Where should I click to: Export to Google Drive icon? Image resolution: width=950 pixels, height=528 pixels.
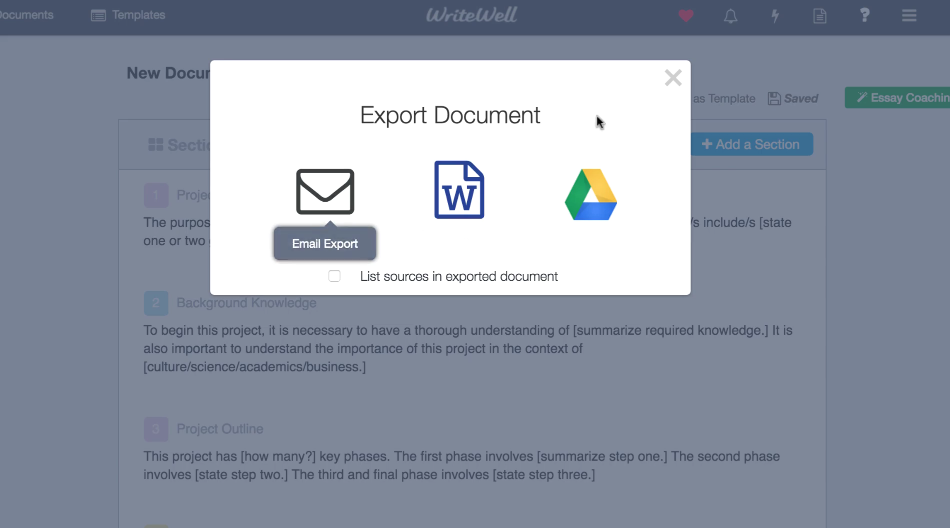(591, 194)
